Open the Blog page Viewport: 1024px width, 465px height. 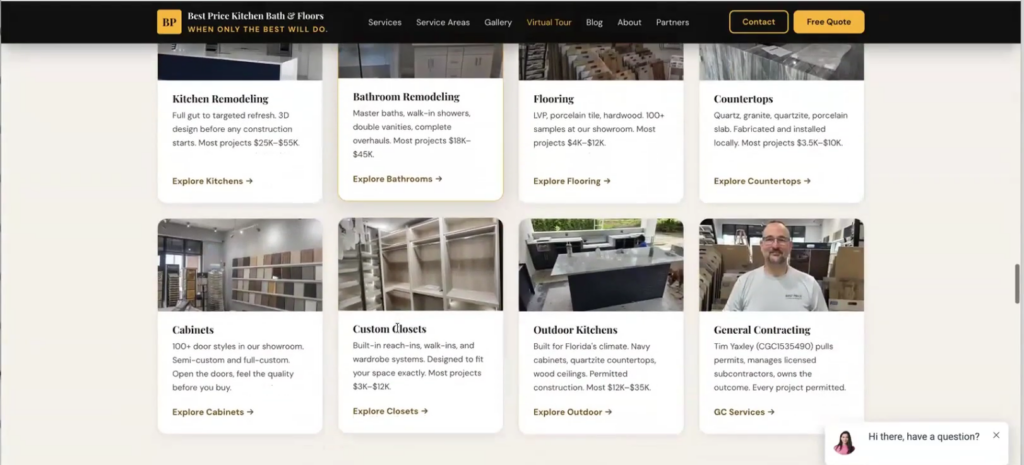coord(594,22)
